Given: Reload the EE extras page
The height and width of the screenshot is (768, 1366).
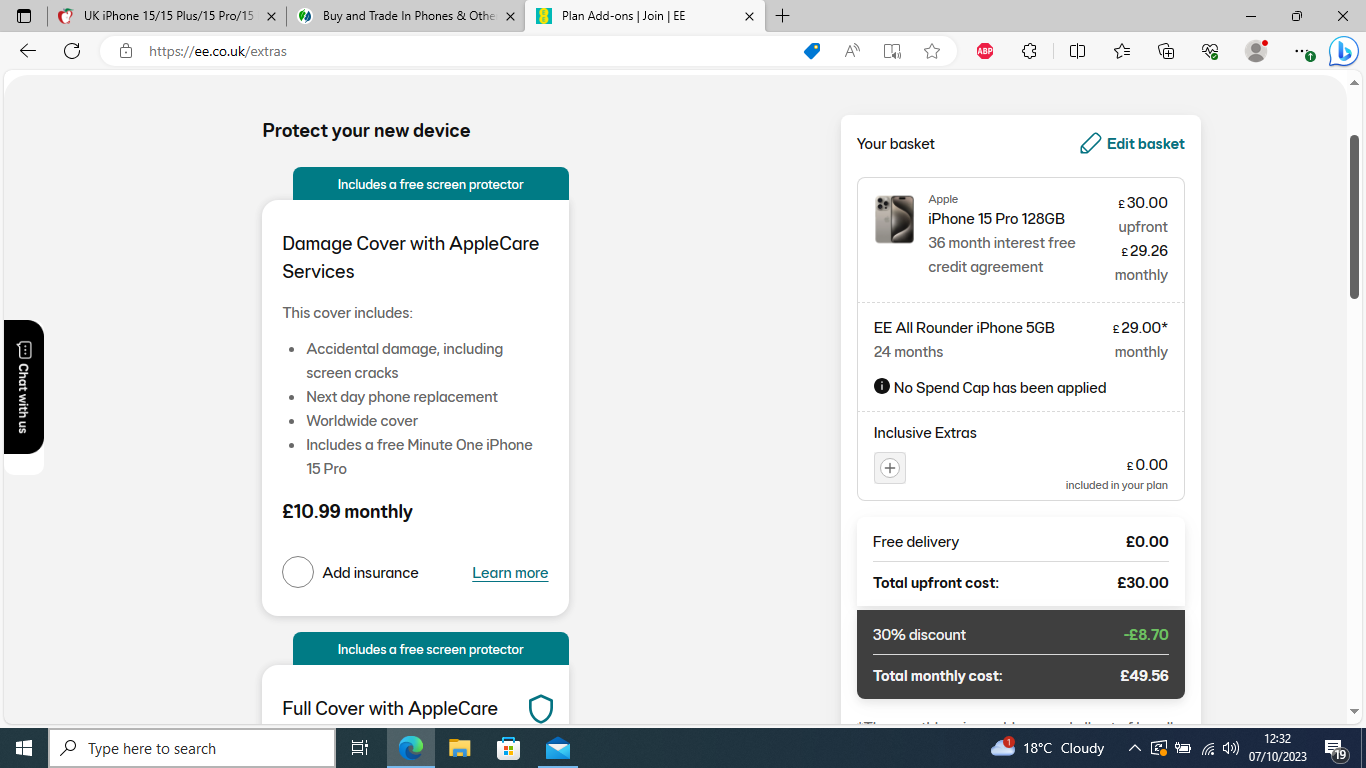Looking at the screenshot, I should 72,51.
